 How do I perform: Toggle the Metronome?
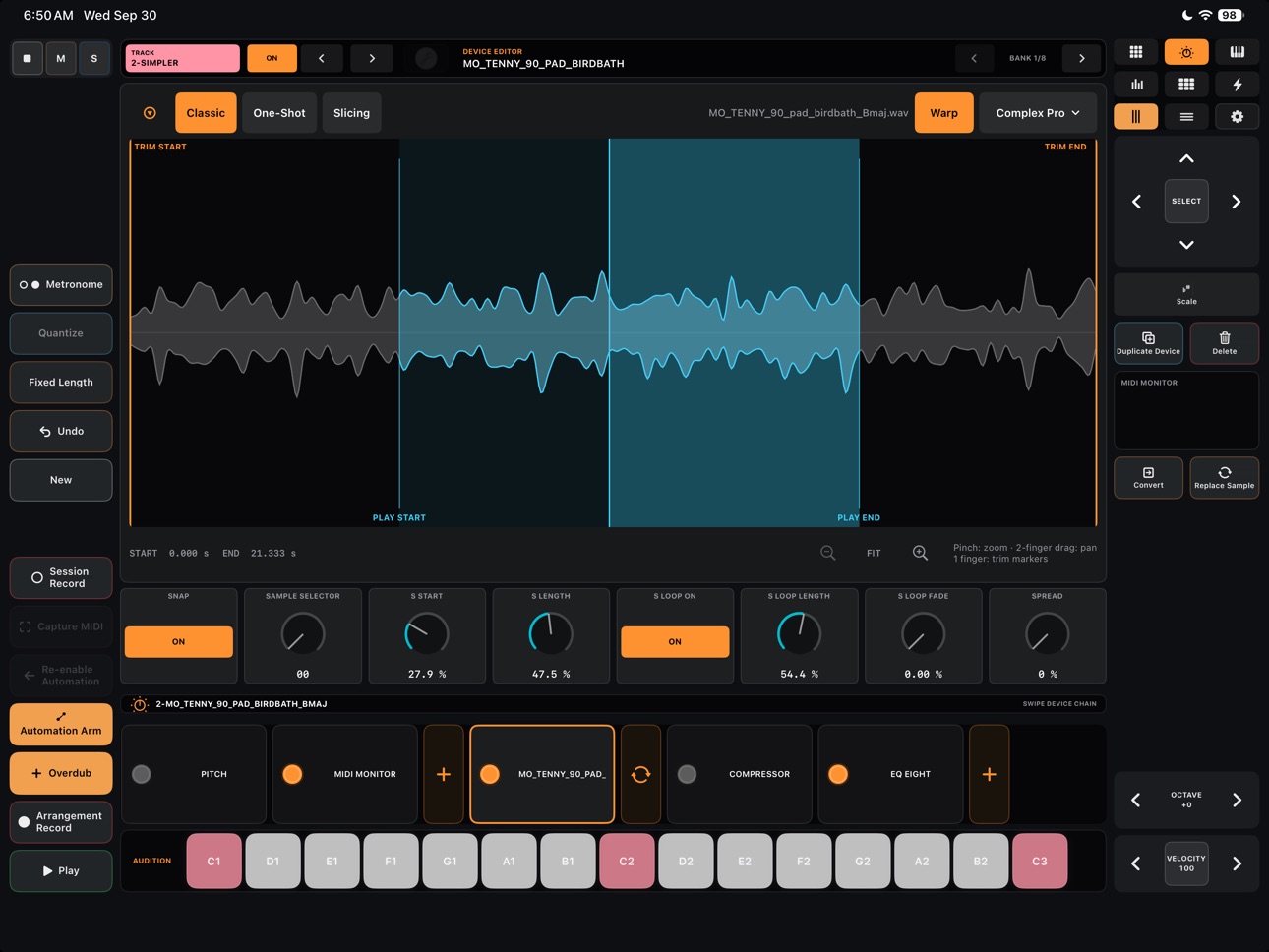[61, 284]
